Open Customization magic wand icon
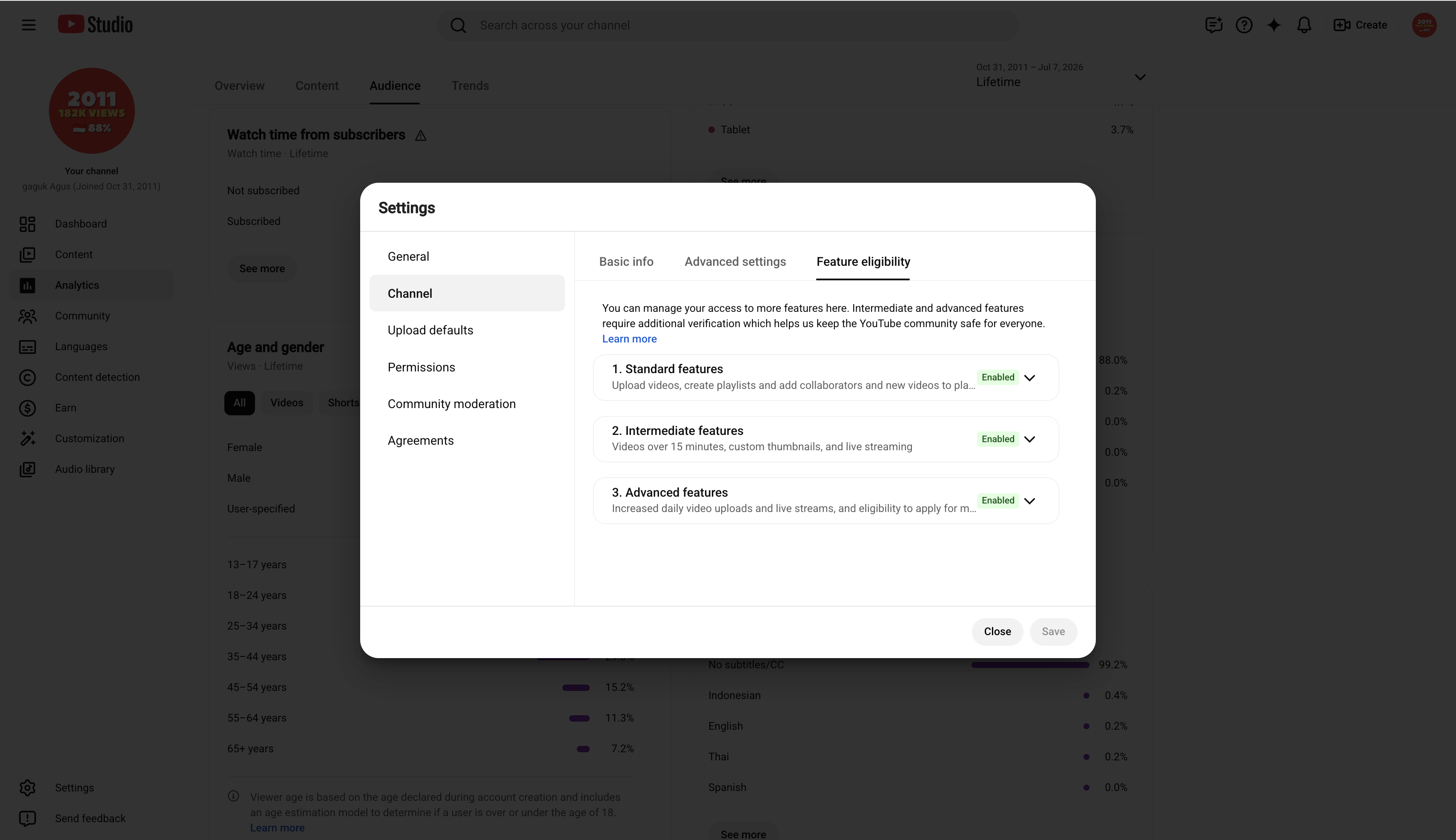The width and height of the screenshot is (1456, 840). click(27, 438)
